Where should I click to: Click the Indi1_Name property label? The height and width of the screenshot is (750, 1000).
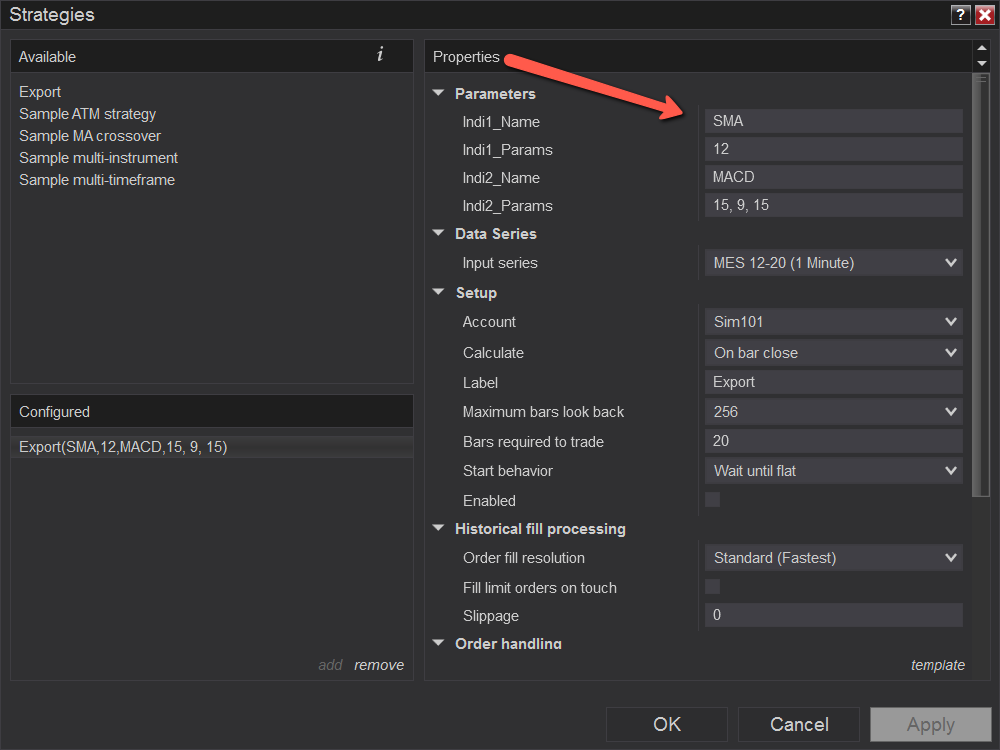click(x=501, y=122)
